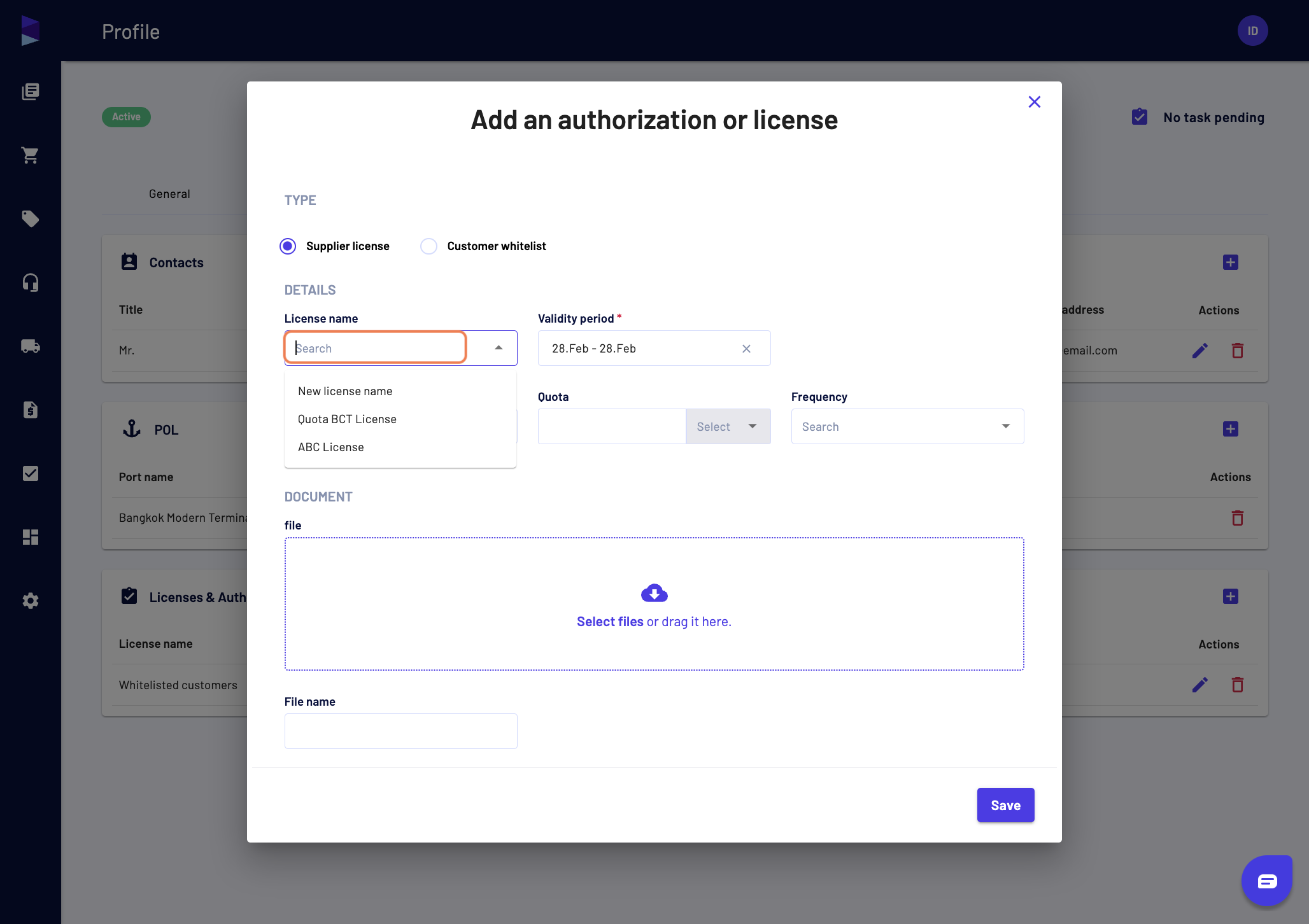The height and width of the screenshot is (924, 1309).
Task: Open the documents library sidebar icon
Action: [x=31, y=92]
